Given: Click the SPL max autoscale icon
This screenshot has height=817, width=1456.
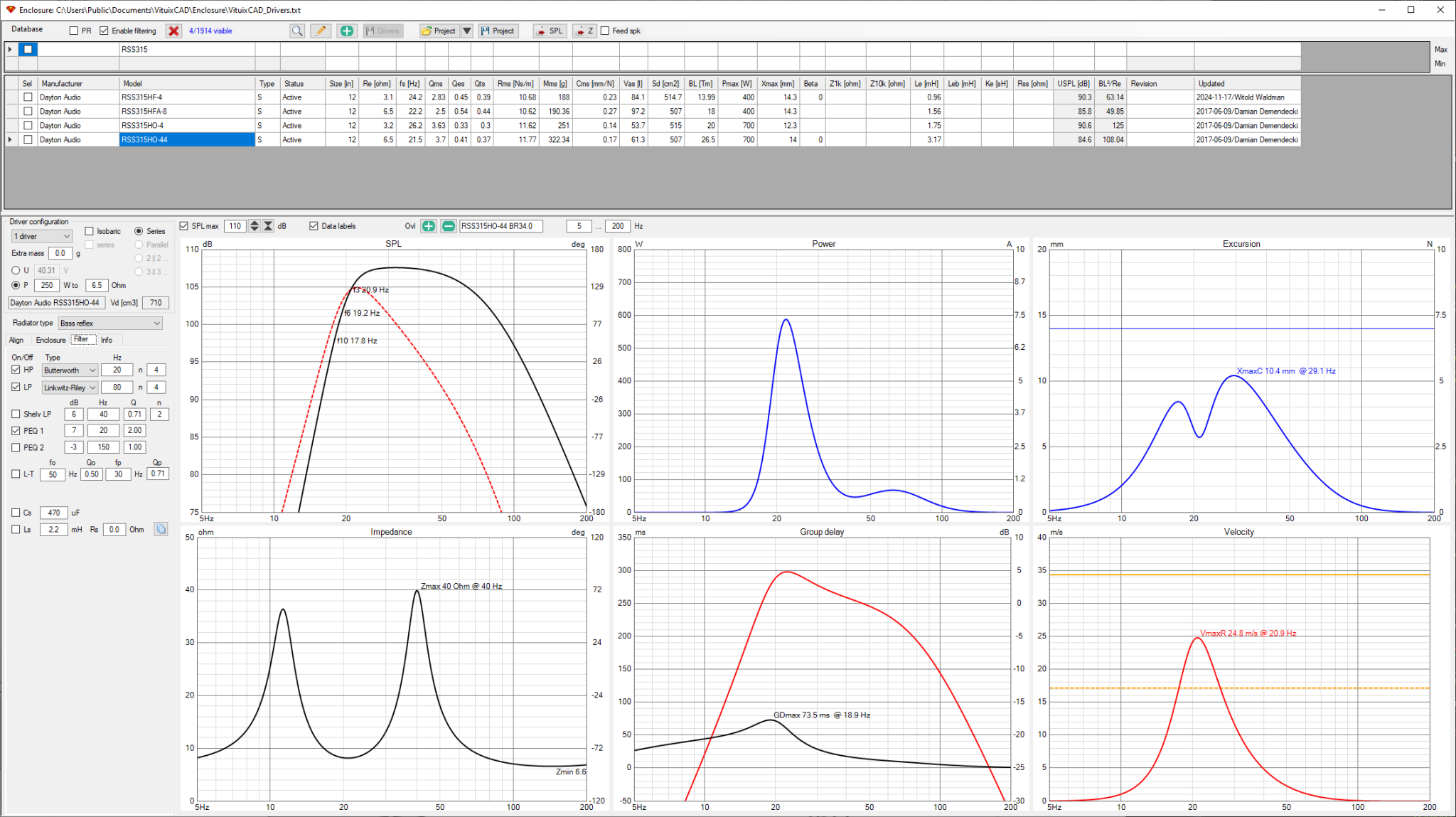Looking at the screenshot, I should click(268, 226).
